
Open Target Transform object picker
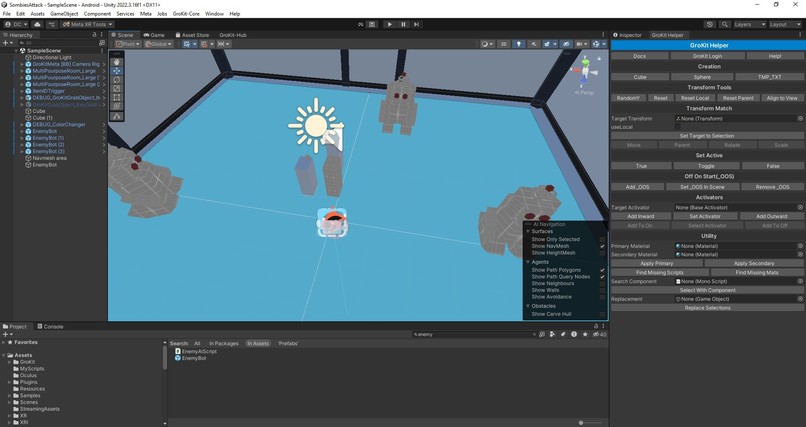pos(800,119)
